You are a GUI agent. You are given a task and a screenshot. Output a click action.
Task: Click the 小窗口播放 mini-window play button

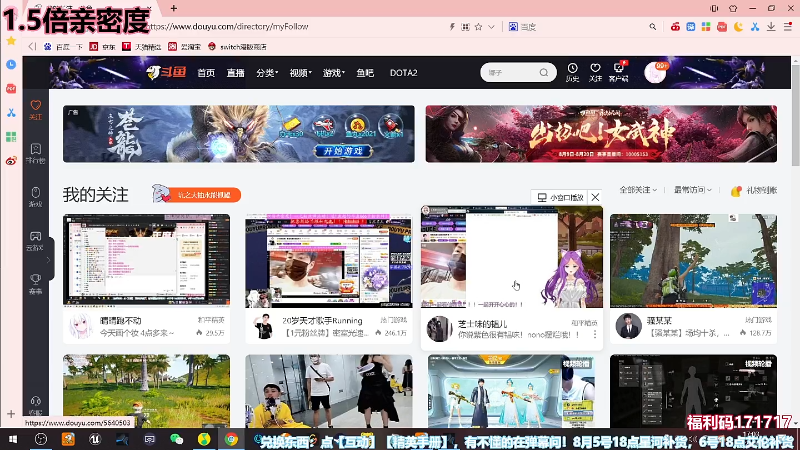[x=561, y=197]
